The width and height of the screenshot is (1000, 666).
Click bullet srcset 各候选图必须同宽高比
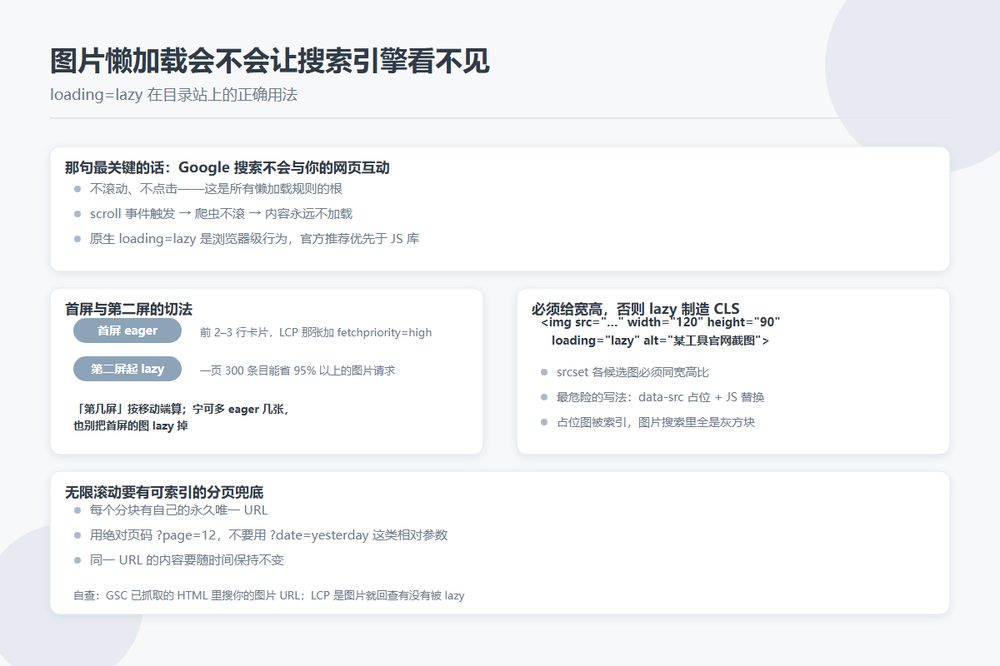[x=632, y=372]
